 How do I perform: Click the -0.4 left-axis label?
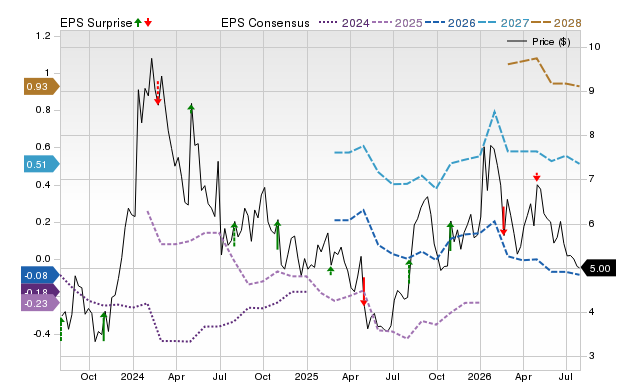[42, 334]
